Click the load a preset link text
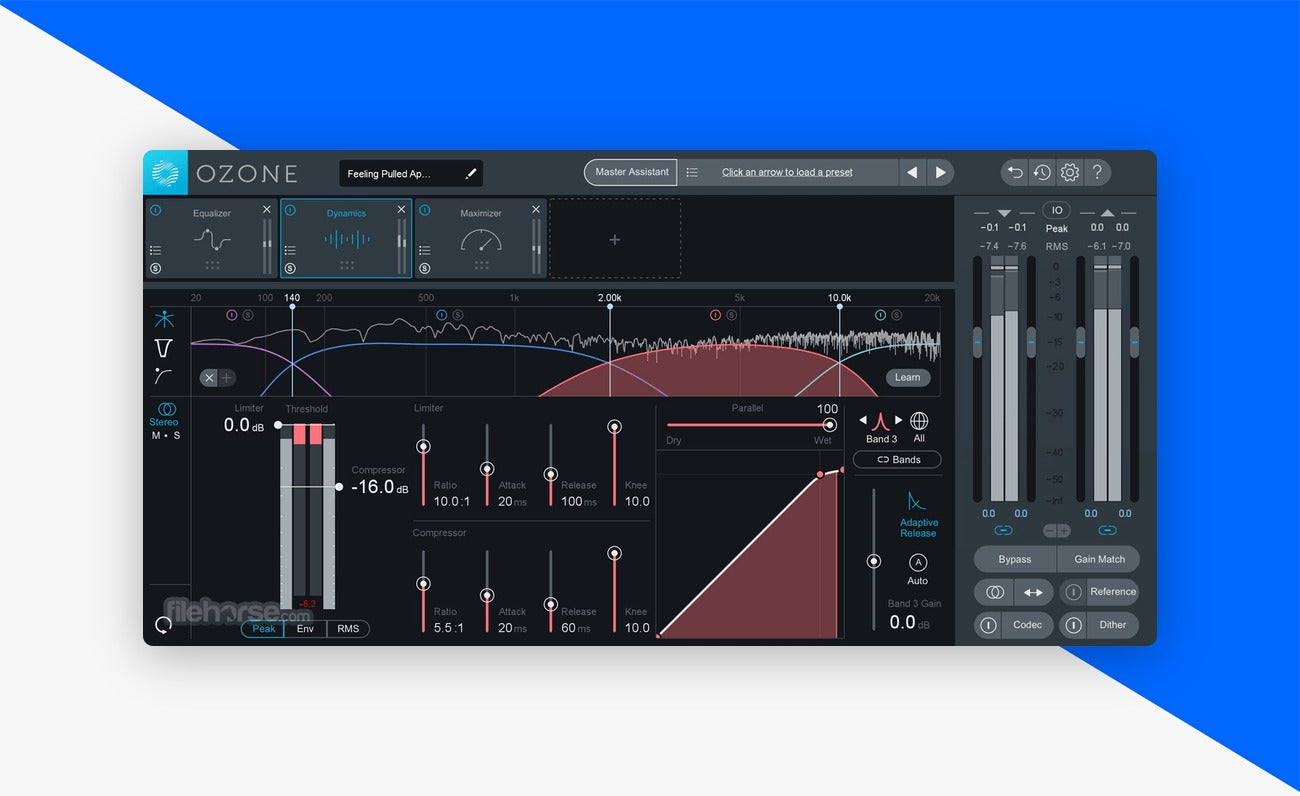 [x=787, y=172]
